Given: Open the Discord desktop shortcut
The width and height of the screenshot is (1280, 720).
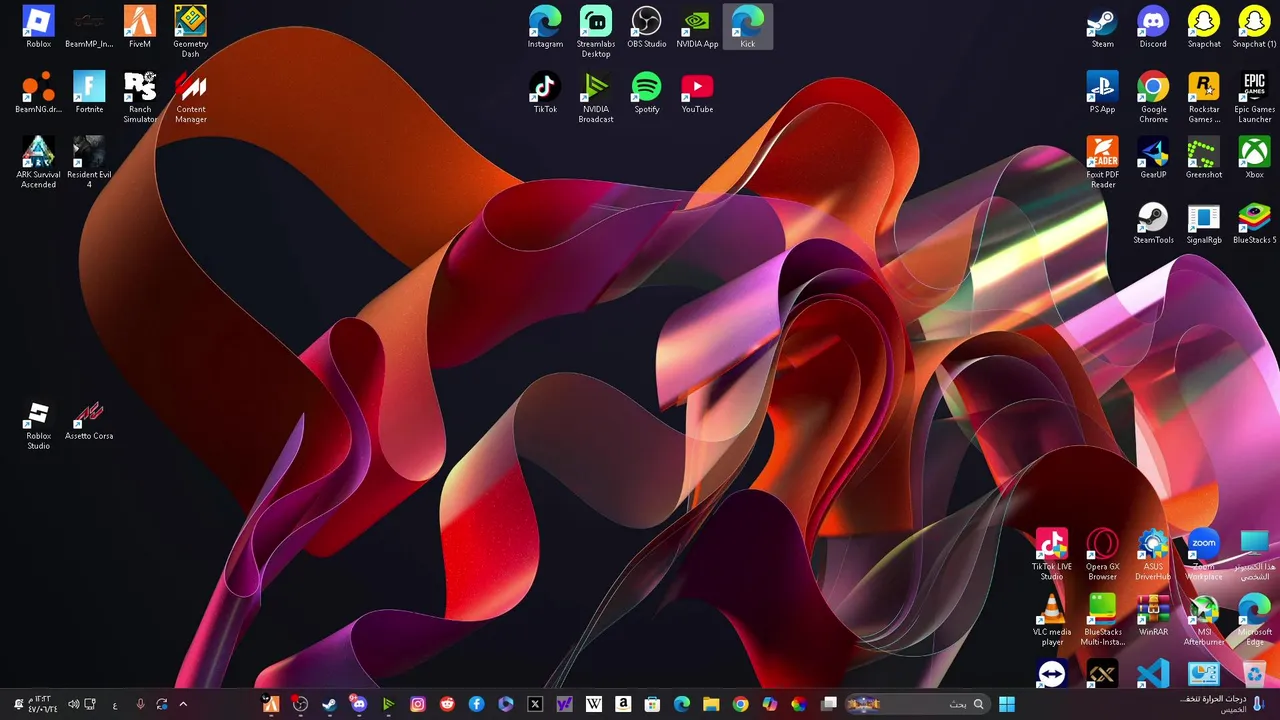Looking at the screenshot, I should click(x=1153, y=27).
